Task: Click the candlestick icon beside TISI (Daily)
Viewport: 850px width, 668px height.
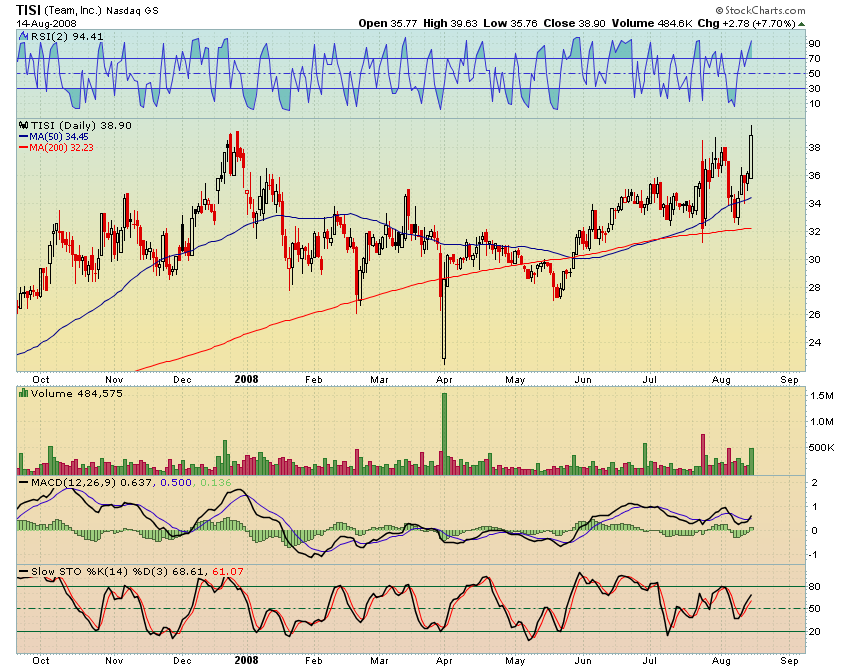Action: 23,125
